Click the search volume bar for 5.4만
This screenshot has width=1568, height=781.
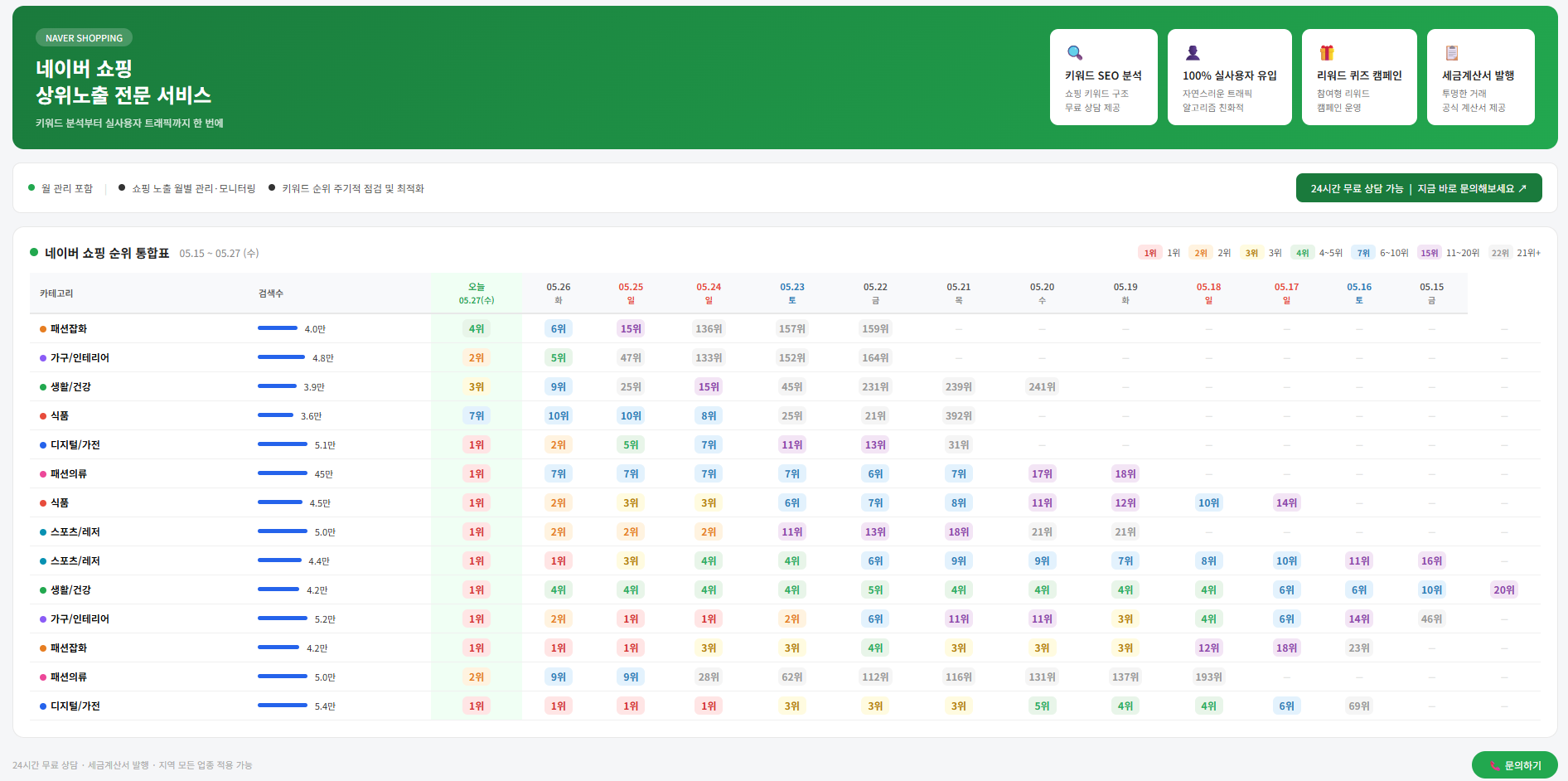pyautogui.click(x=283, y=706)
